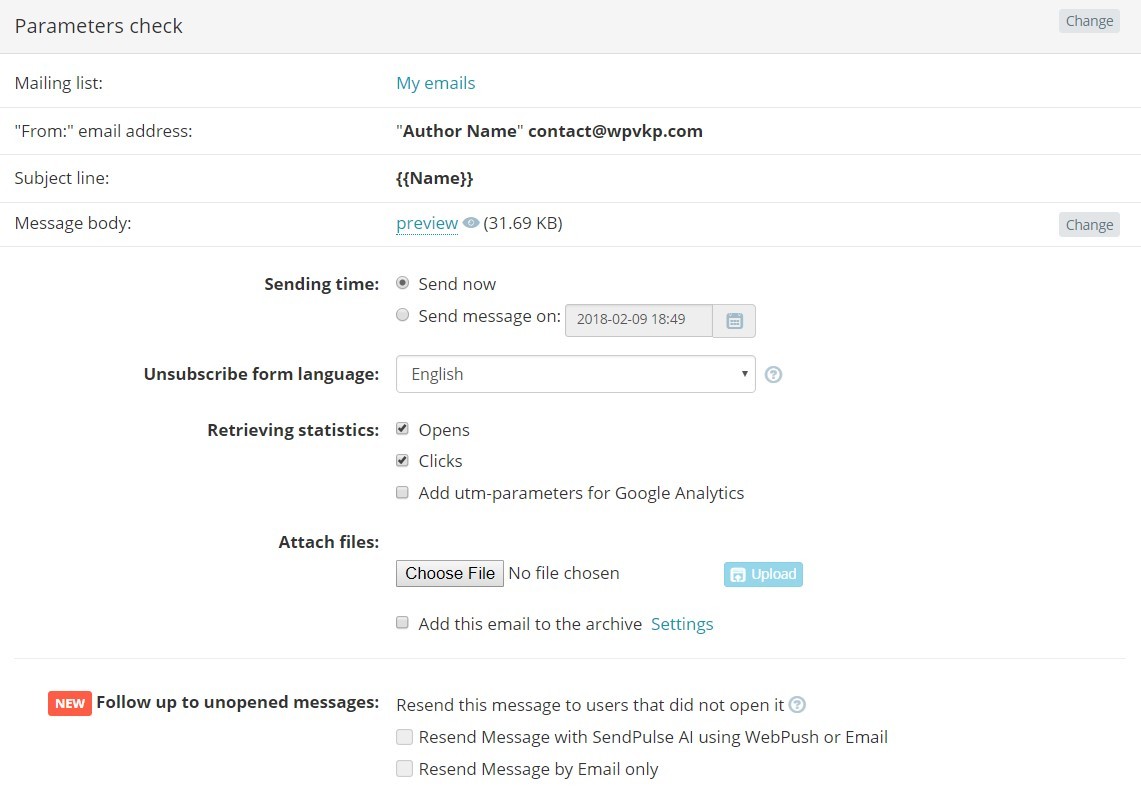Viewport: 1141px width, 794px height.
Task: Click the No file chosen text
Action: (564, 573)
